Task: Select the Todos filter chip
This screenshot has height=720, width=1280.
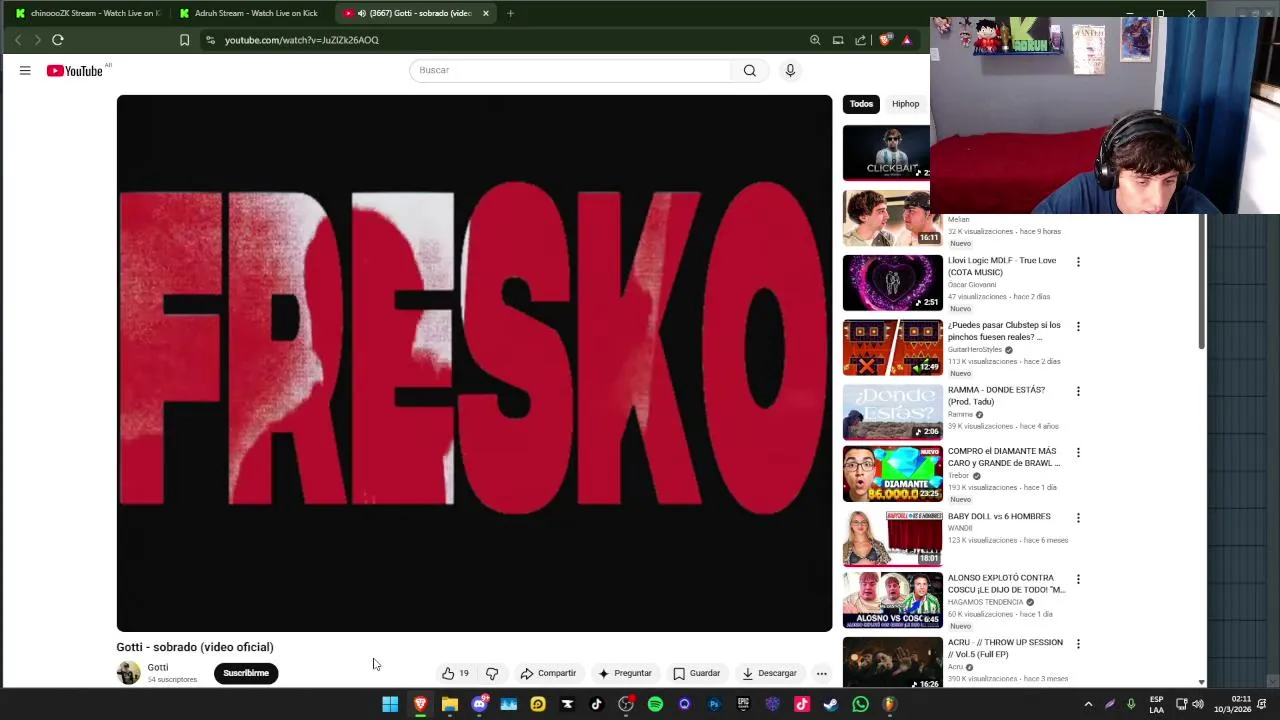Action: 861,104
